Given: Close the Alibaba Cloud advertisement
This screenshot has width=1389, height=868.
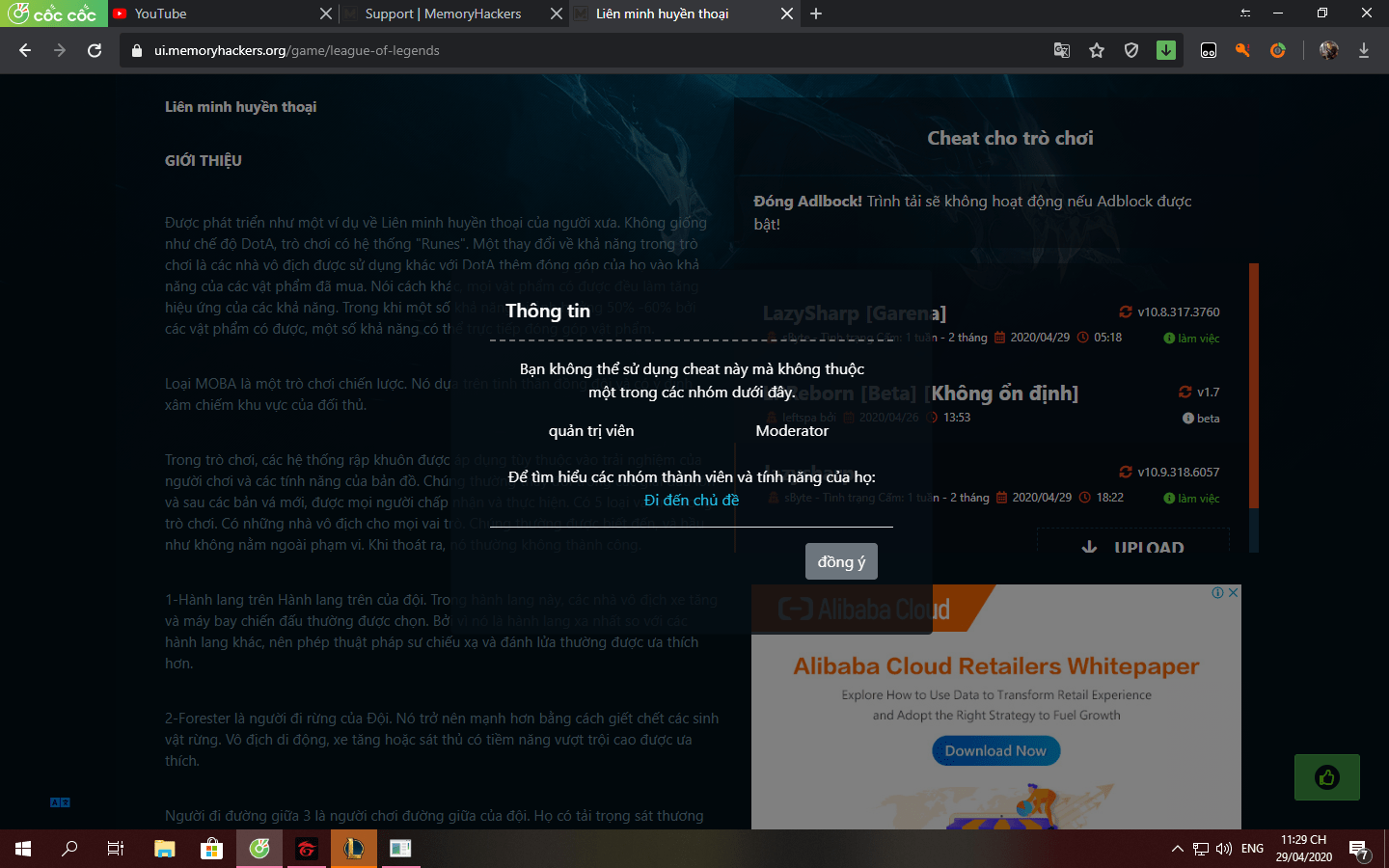Looking at the screenshot, I should pos(1234,592).
